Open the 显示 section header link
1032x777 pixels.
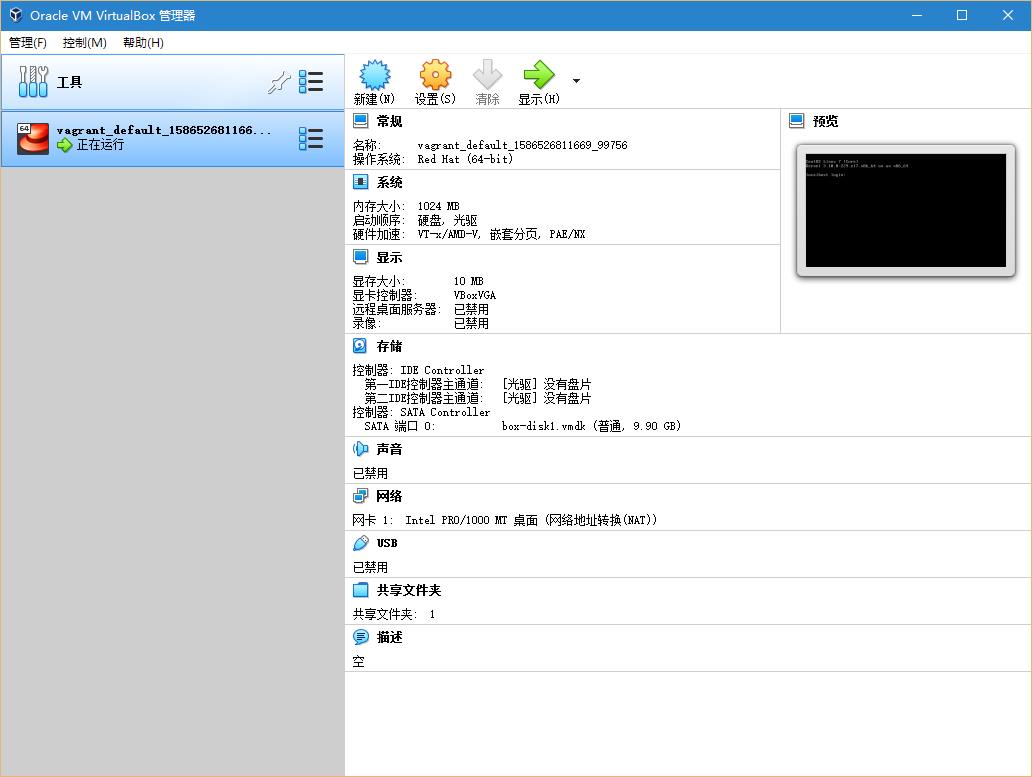(x=389, y=257)
